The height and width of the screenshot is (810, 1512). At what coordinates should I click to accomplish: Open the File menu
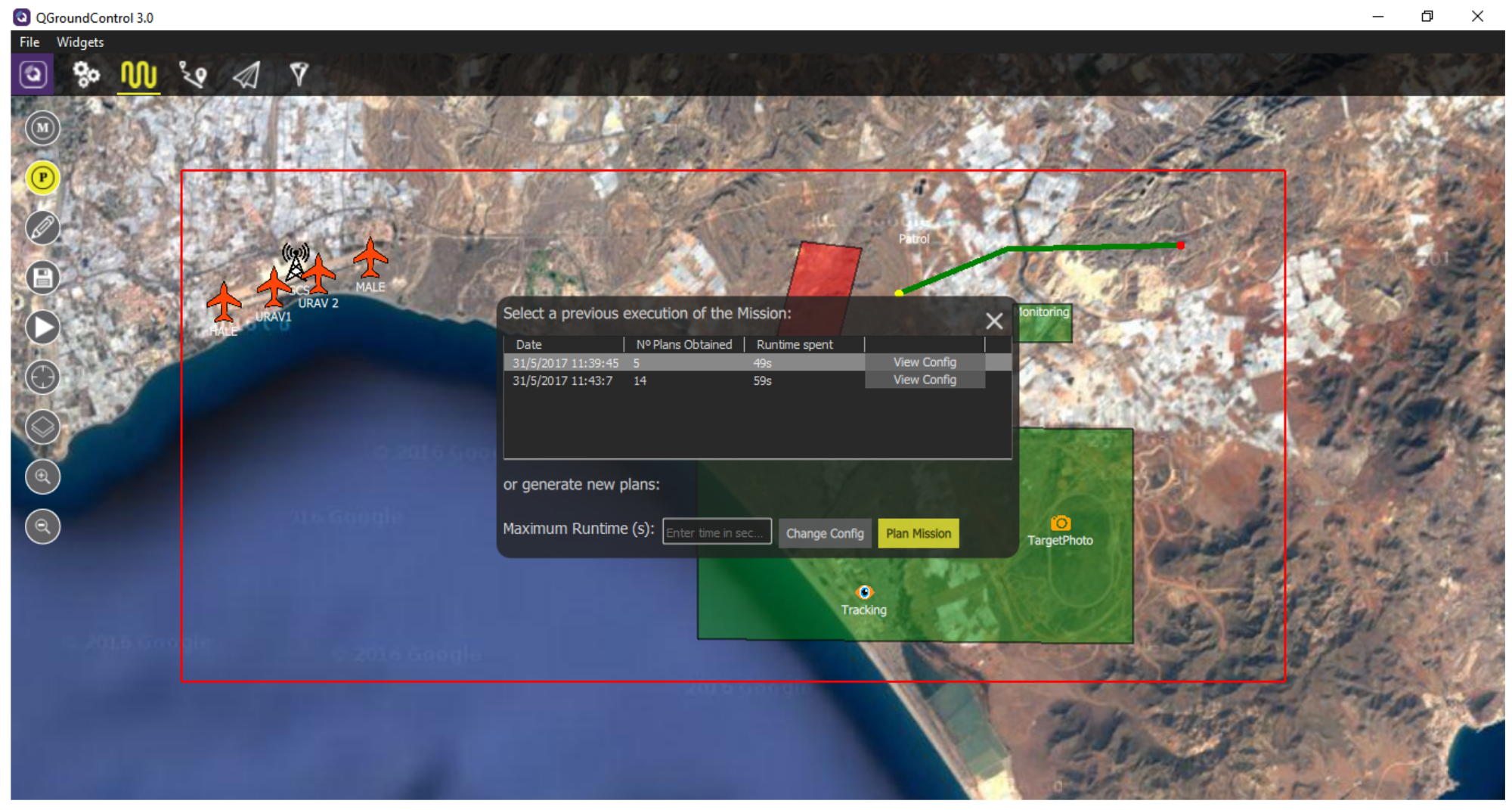pos(29,42)
